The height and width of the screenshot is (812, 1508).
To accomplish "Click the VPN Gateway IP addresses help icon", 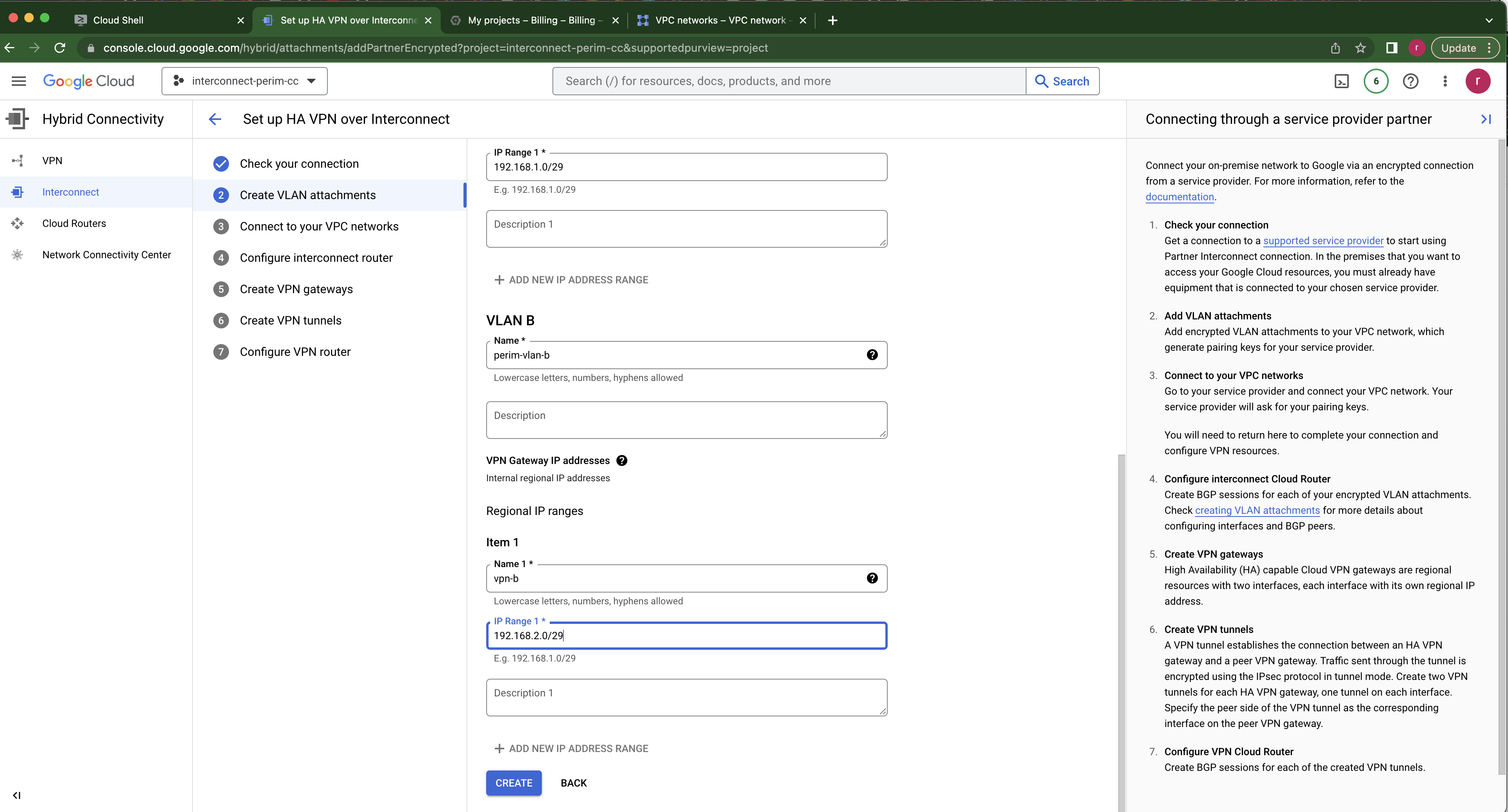I will coord(622,460).
